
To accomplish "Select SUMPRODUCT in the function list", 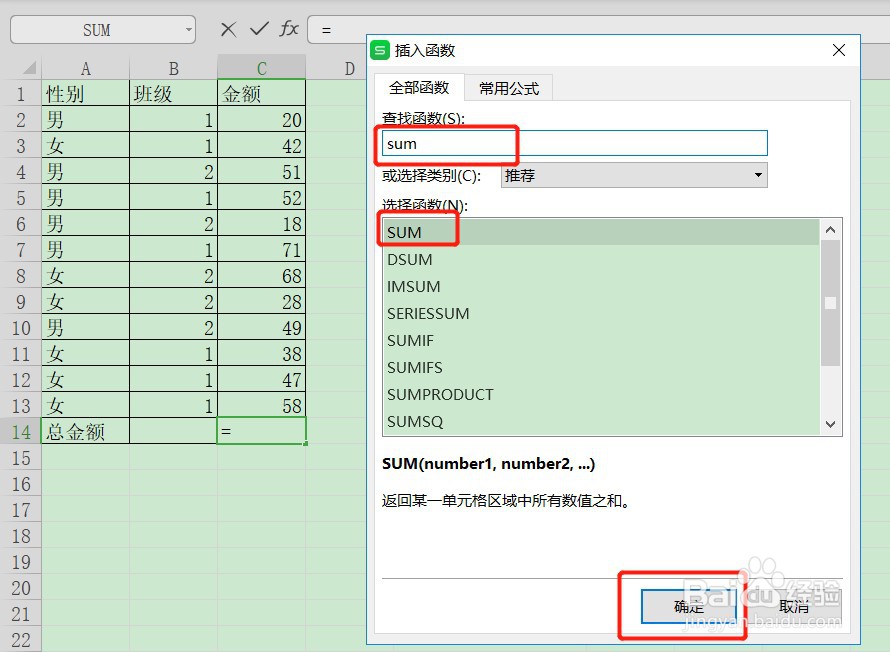I will [440, 395].
